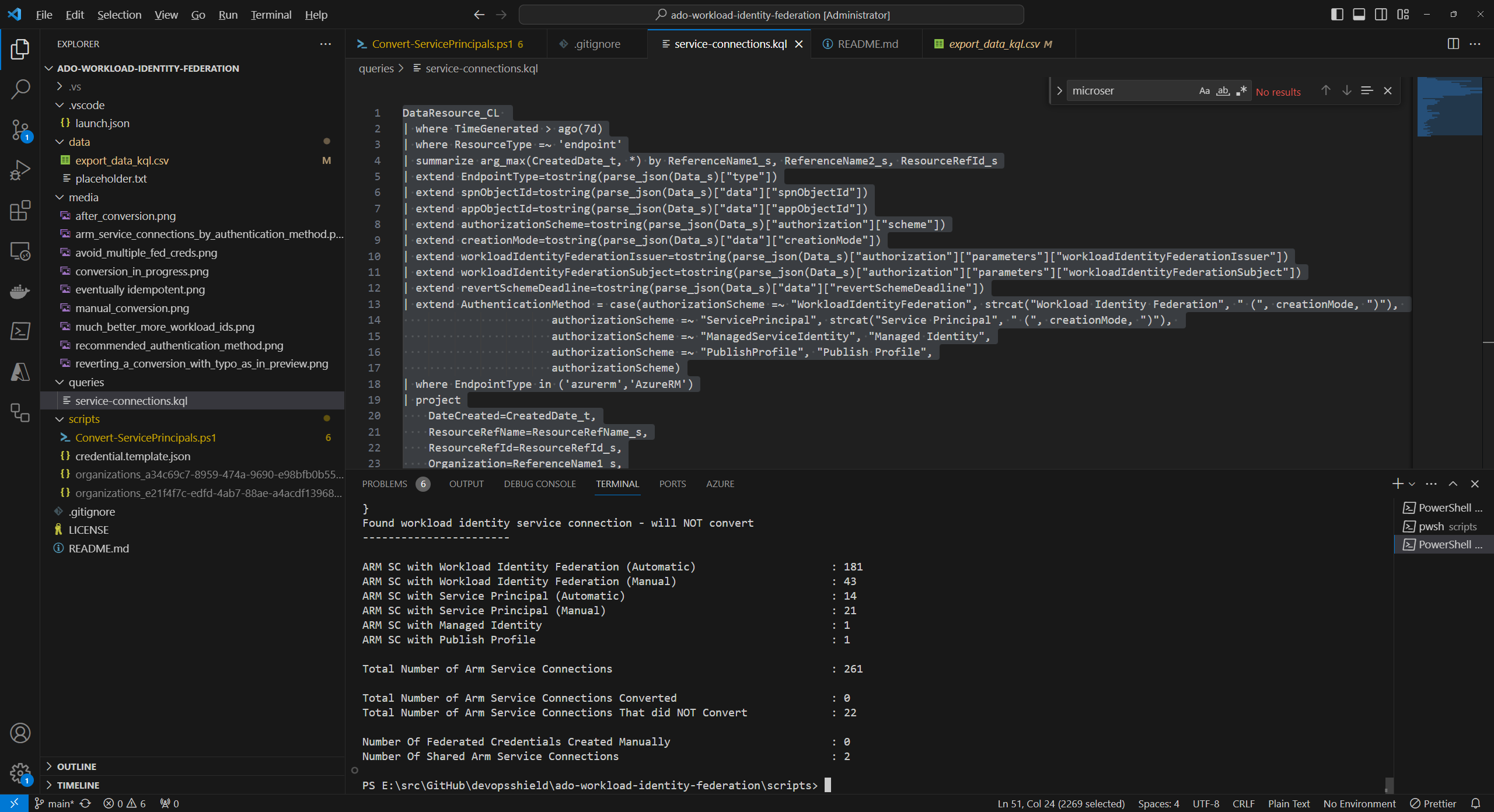This screenshot has height=812, width=1494.
Task: Open editor More Actions ellipsis
Action: point(1475,44)
